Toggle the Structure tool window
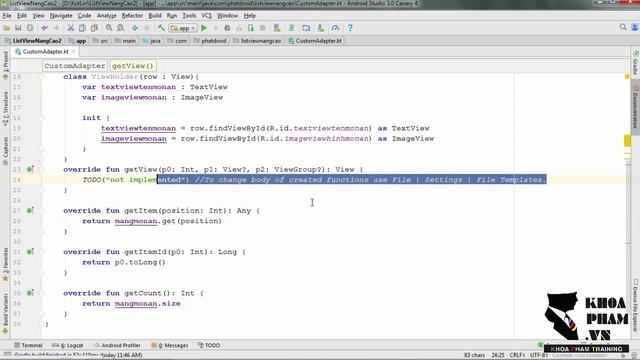This screenshot has width=640, height=360. point(5,109)
